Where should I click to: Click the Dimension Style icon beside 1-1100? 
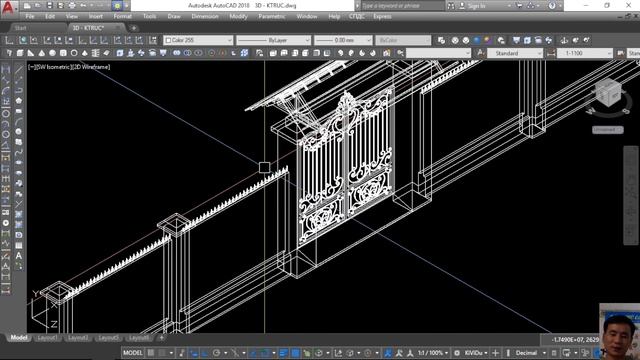[x=551, y=53]
